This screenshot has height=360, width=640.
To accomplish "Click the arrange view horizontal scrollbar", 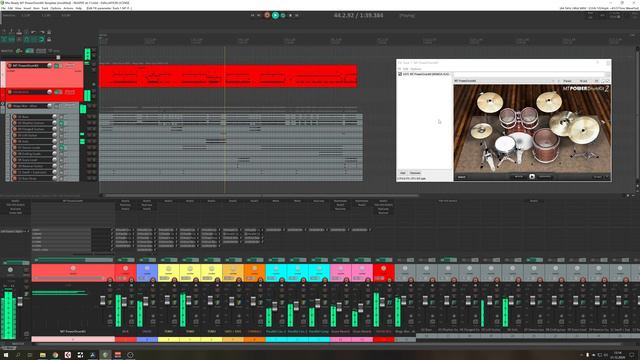I will point(261,196).
